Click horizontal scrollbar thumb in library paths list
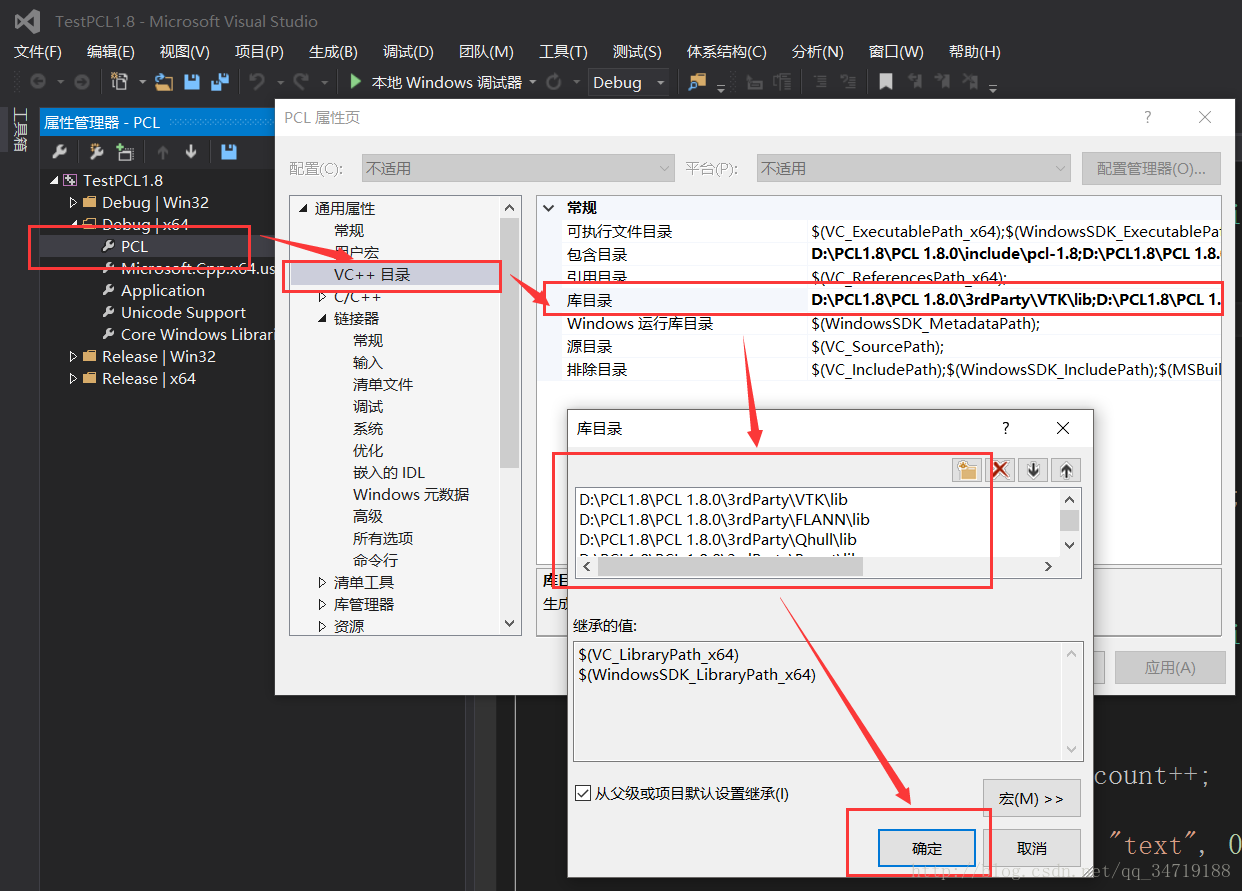The width and height of the screenshot is (1242, 891). pyautogui.click(x=730, y=566)
